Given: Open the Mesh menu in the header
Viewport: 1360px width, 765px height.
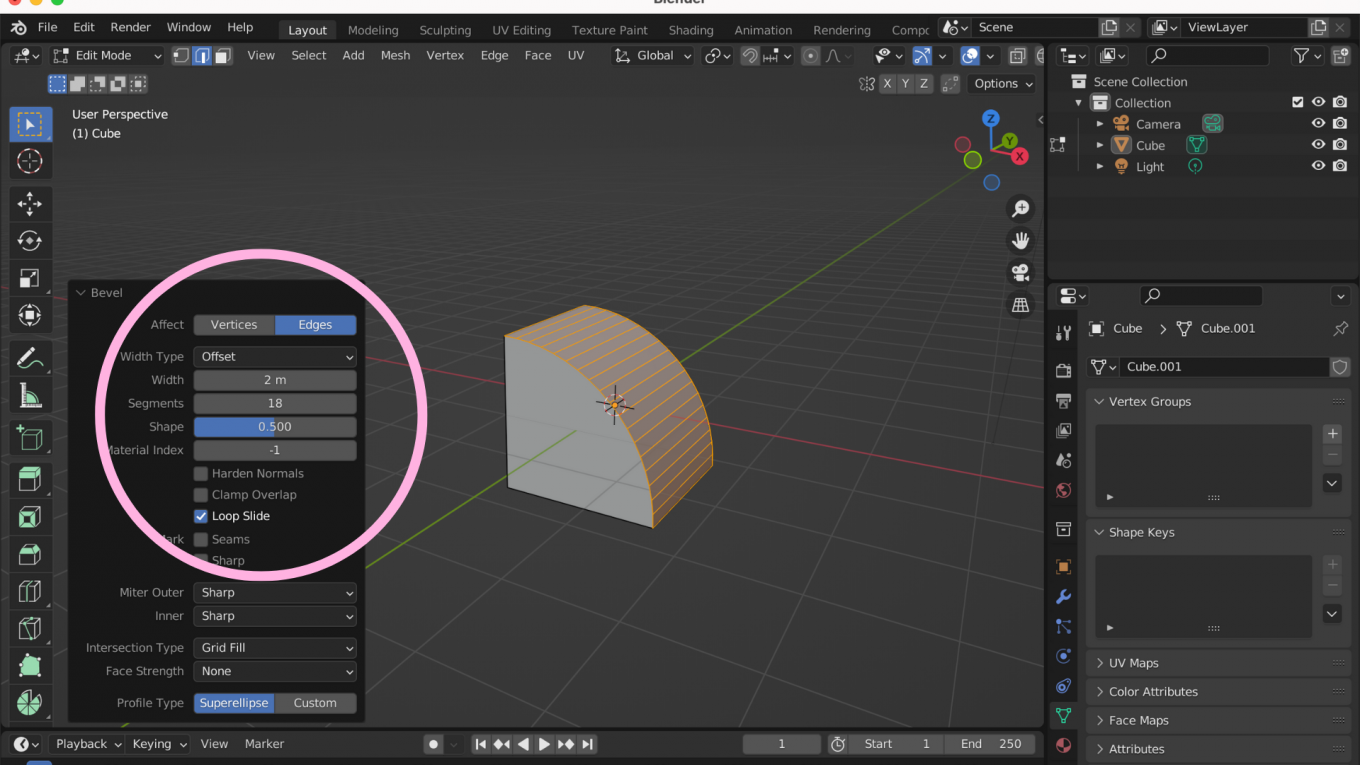Looking at the screenshot, I should point(395,55).
